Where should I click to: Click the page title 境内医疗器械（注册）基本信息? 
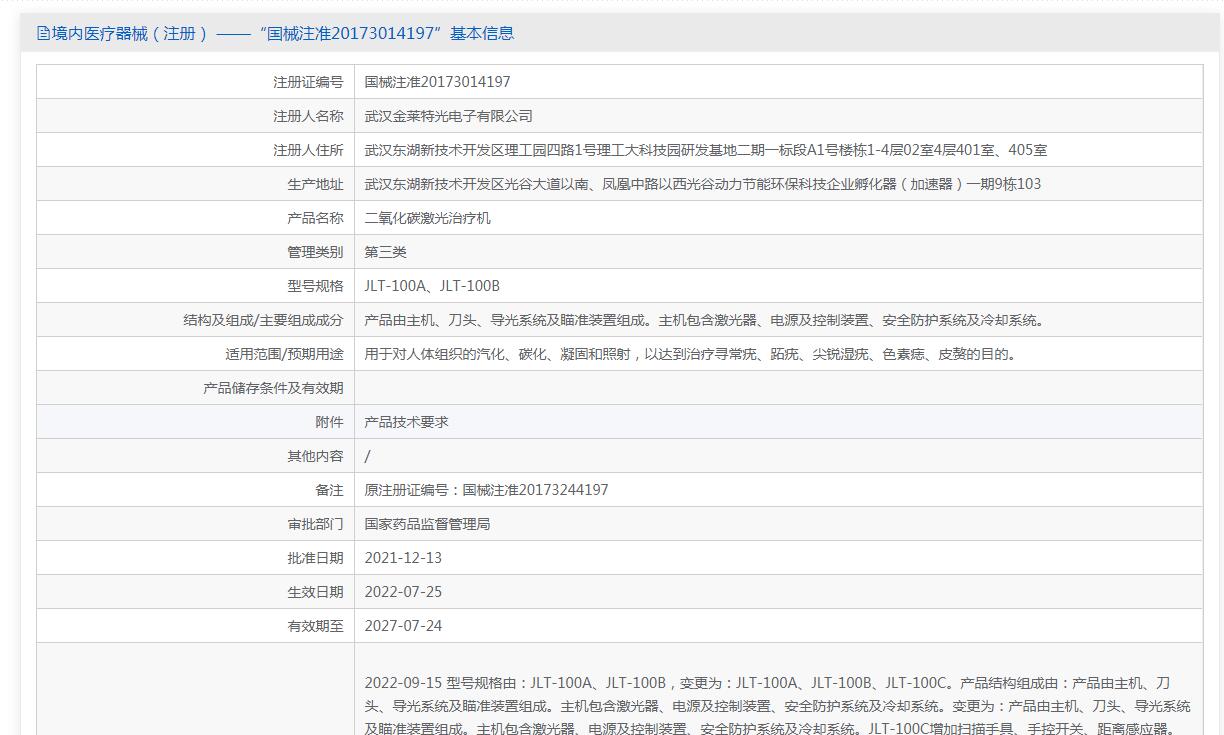283,33
